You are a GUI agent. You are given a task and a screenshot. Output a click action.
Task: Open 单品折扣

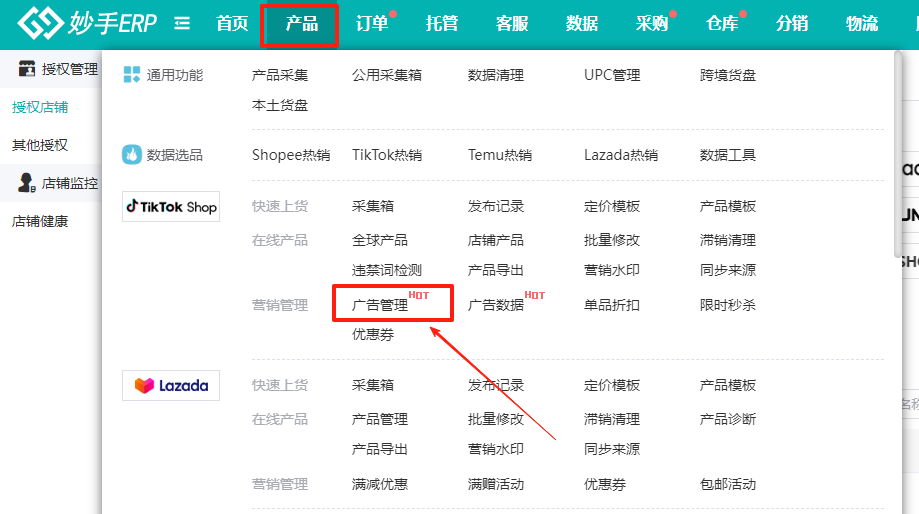tap(612, 305)
